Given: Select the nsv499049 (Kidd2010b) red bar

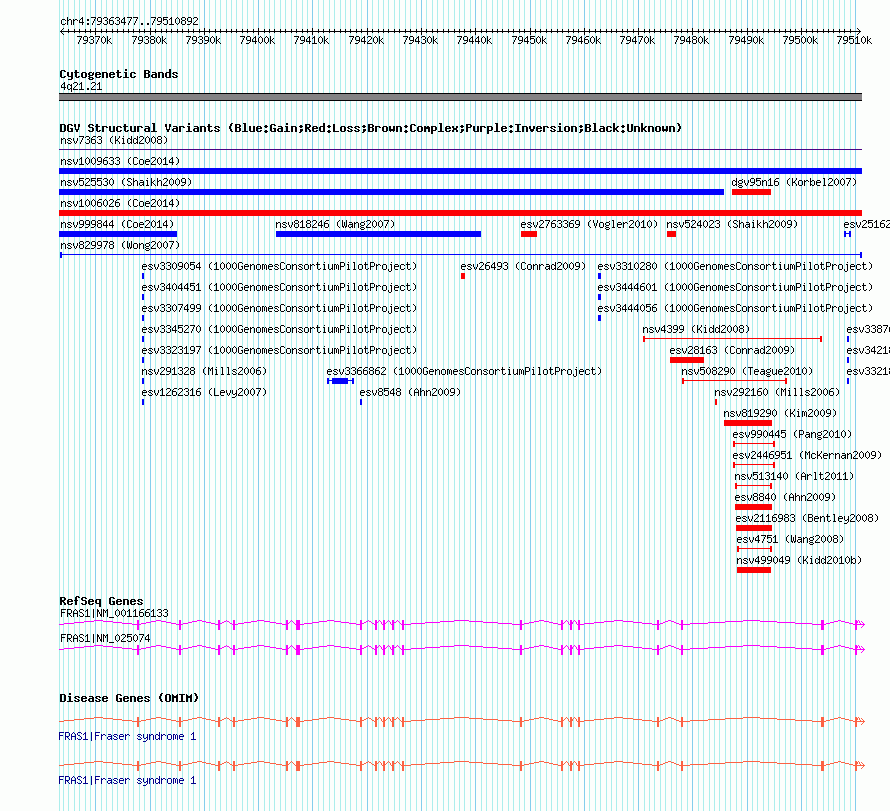Looking at the screenshot, I should point(754,570).
